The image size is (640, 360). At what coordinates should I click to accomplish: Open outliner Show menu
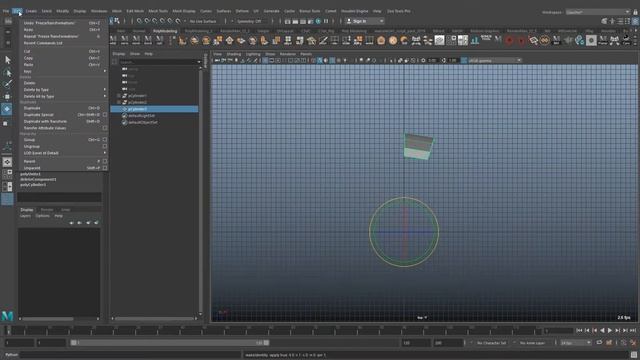[x=134, y=53]
